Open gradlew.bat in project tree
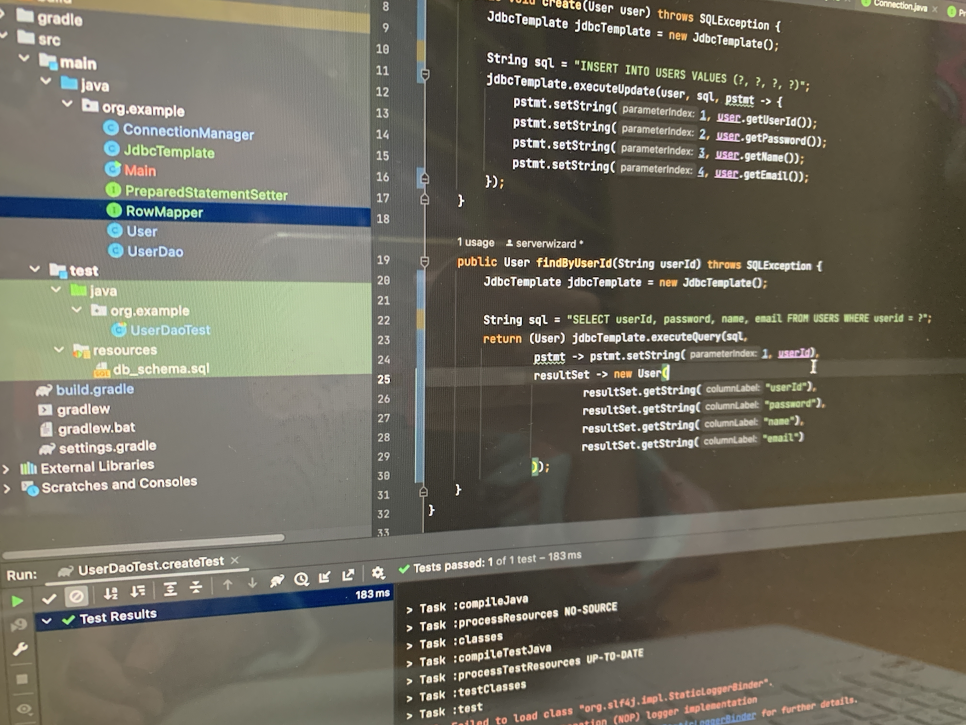Viewport: 966px width, 725px height. tap(97, 428)
